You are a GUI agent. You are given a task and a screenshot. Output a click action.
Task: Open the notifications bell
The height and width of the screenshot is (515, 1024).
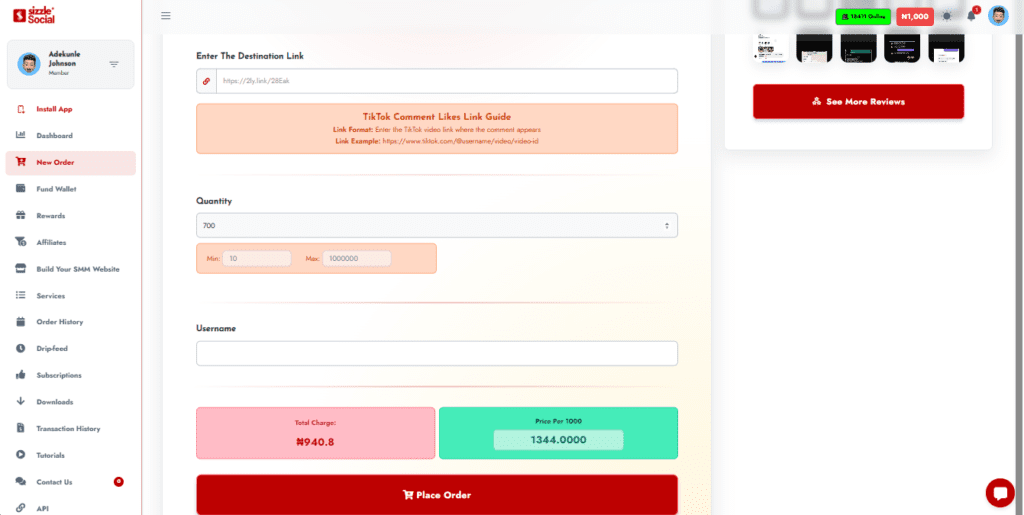tap(971, 16)
